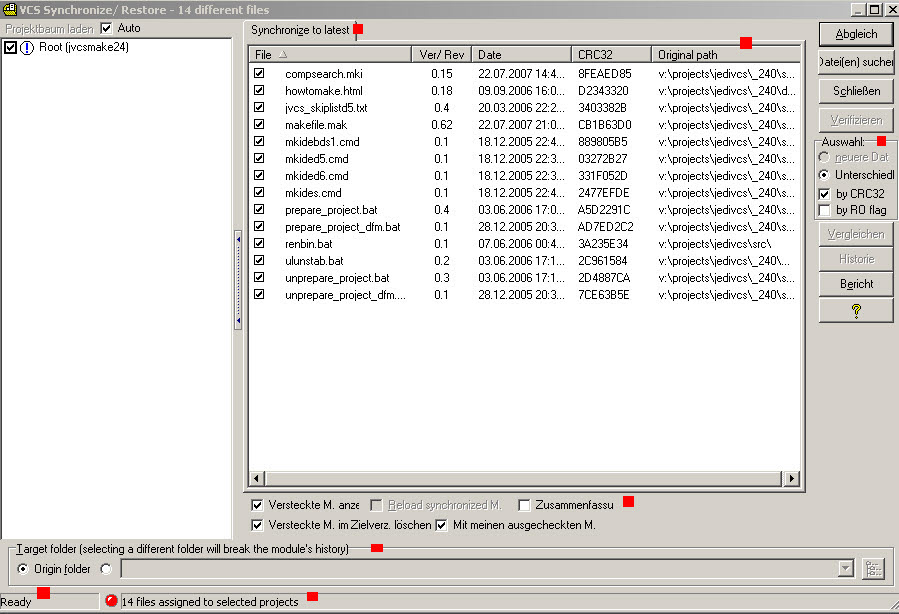Viewport: 899px width, 614px height.
Task: Click the Schließen button
Action: coord(855,91)
